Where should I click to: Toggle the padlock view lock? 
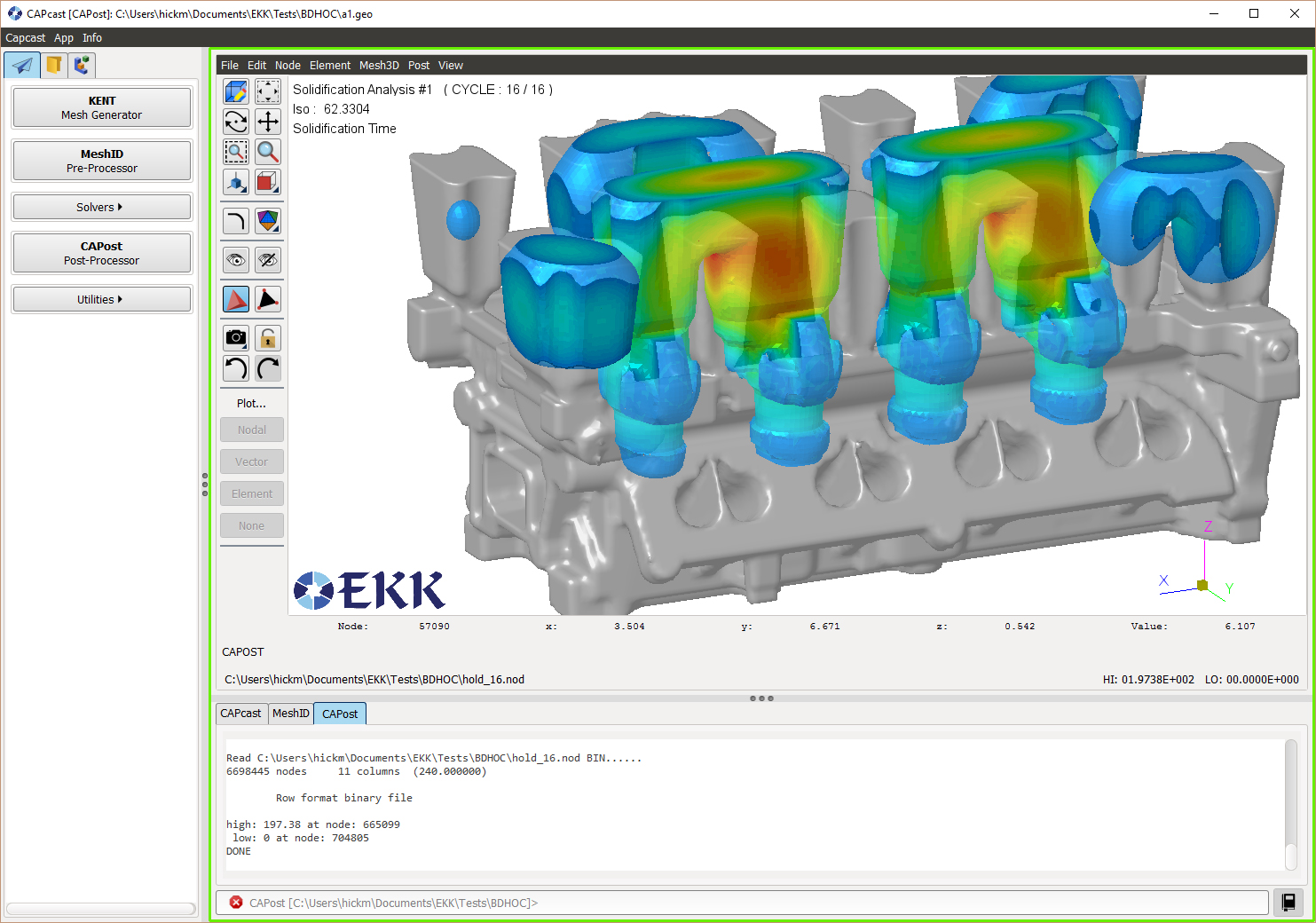point(268,338)
